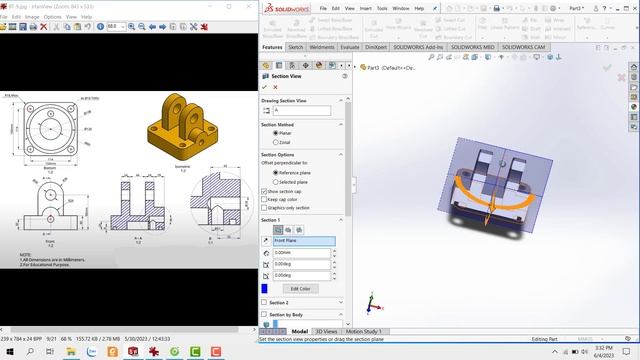Go to previous image in IrfanView
Screen dimensions: 640x360
152,27
